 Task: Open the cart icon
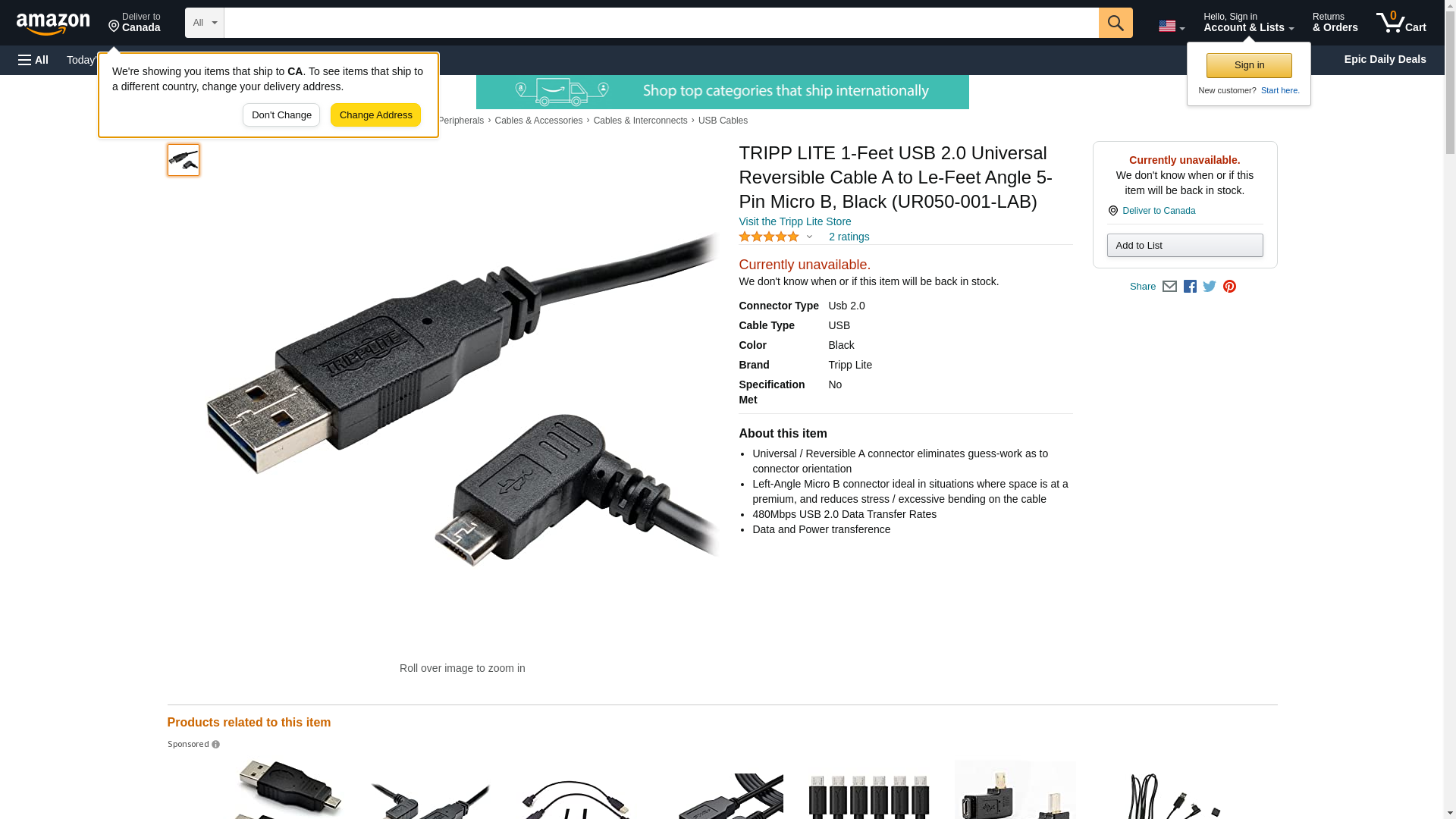pos(1401,23)
